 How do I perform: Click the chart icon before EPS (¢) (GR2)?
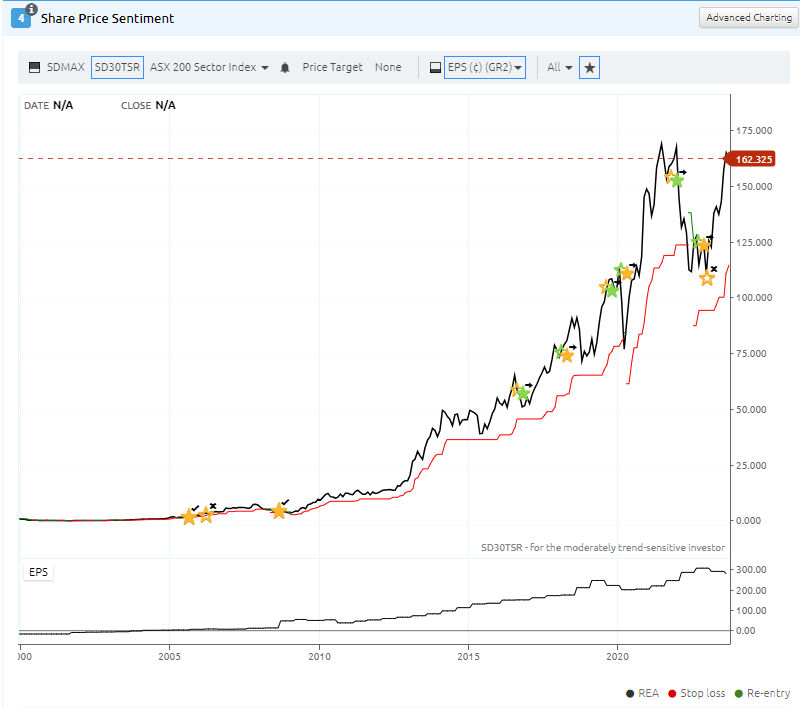pyautogui.click(x=435, y=68)
